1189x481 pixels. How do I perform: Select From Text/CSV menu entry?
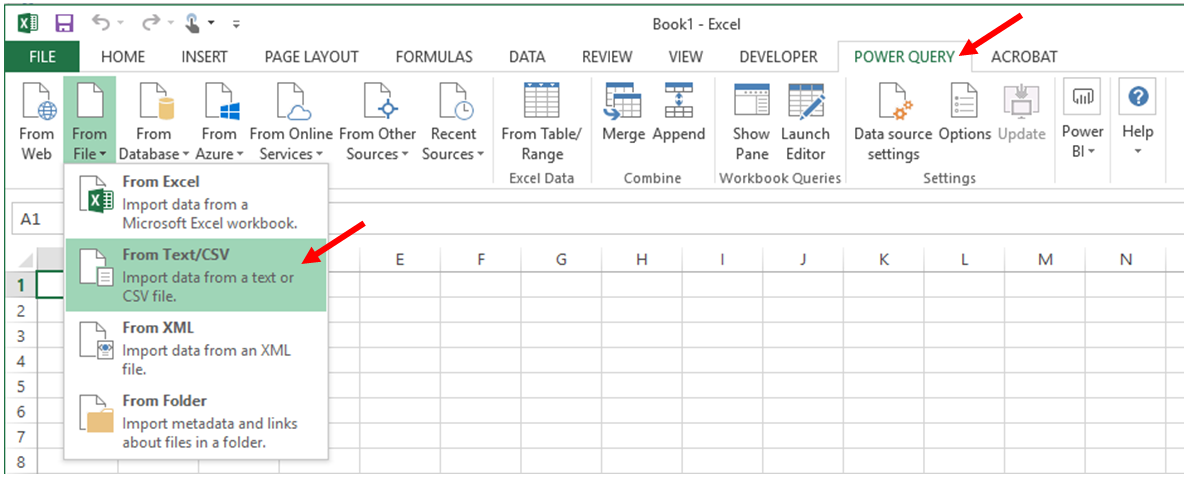click(x=196, y=275)
